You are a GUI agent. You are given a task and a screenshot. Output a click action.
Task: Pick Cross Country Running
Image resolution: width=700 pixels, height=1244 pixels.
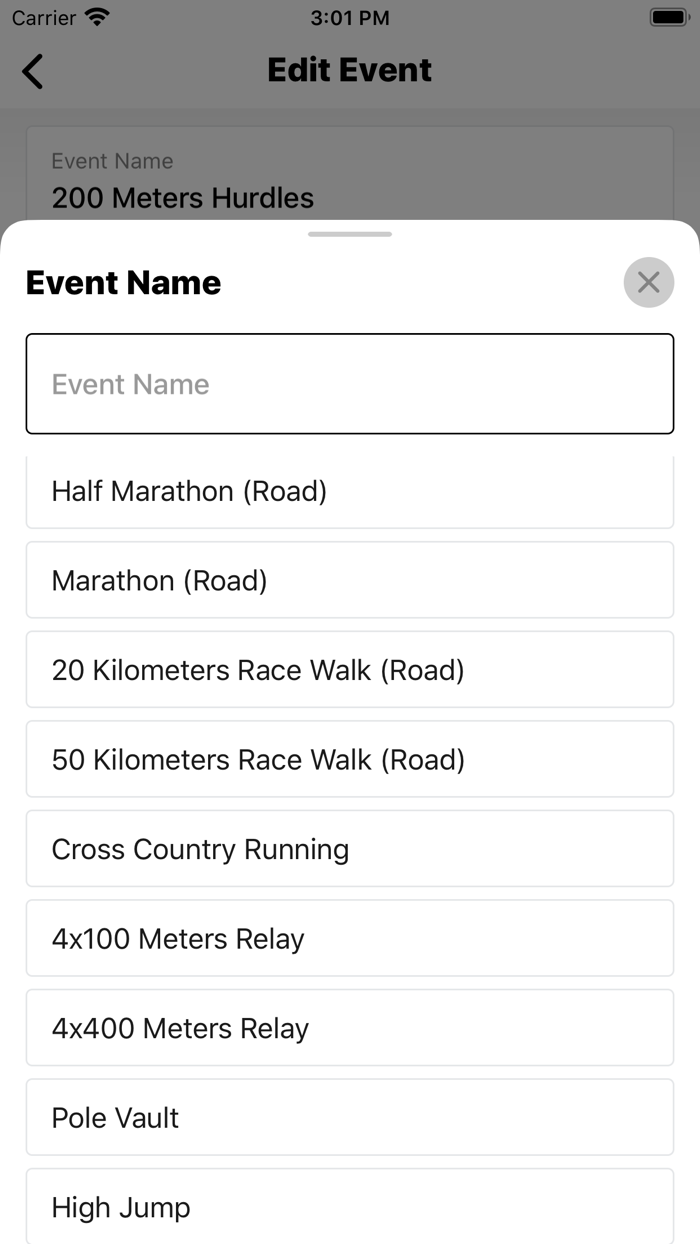click(350, 849)
